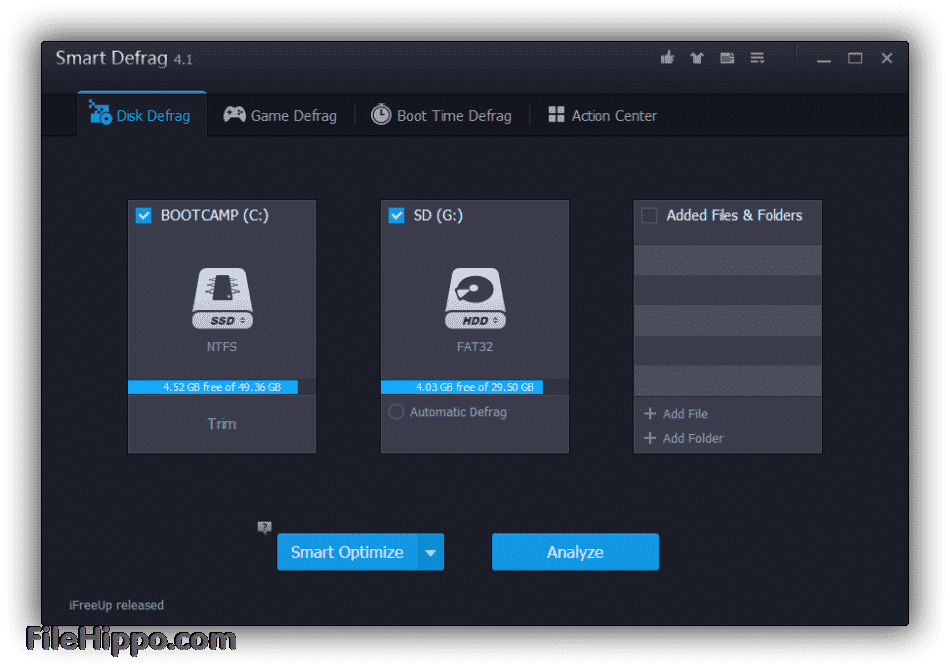Screen dimensions: 950x667
Task: Click the plus icon beside Add File
Action: pyautogui.click(x=650, y=414)
